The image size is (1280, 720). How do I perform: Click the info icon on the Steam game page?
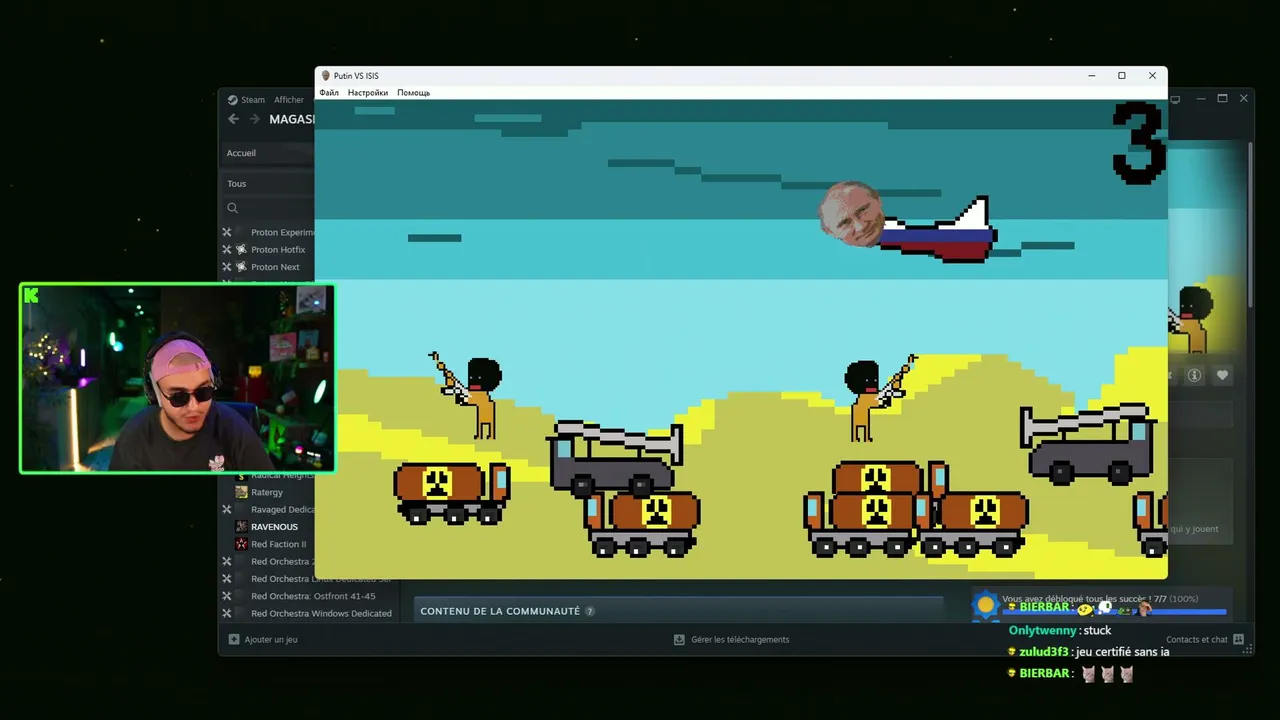[1194, 375]
